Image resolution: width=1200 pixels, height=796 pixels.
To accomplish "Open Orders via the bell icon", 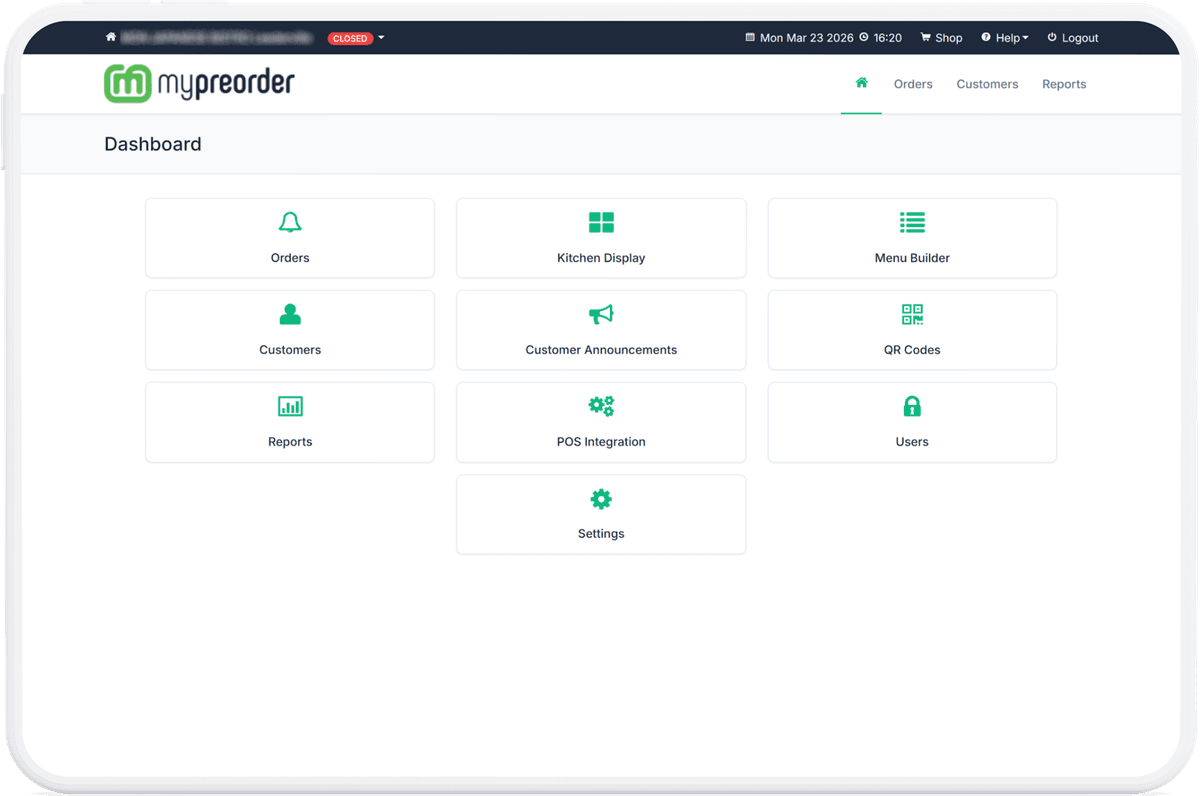I will [289, 222].
